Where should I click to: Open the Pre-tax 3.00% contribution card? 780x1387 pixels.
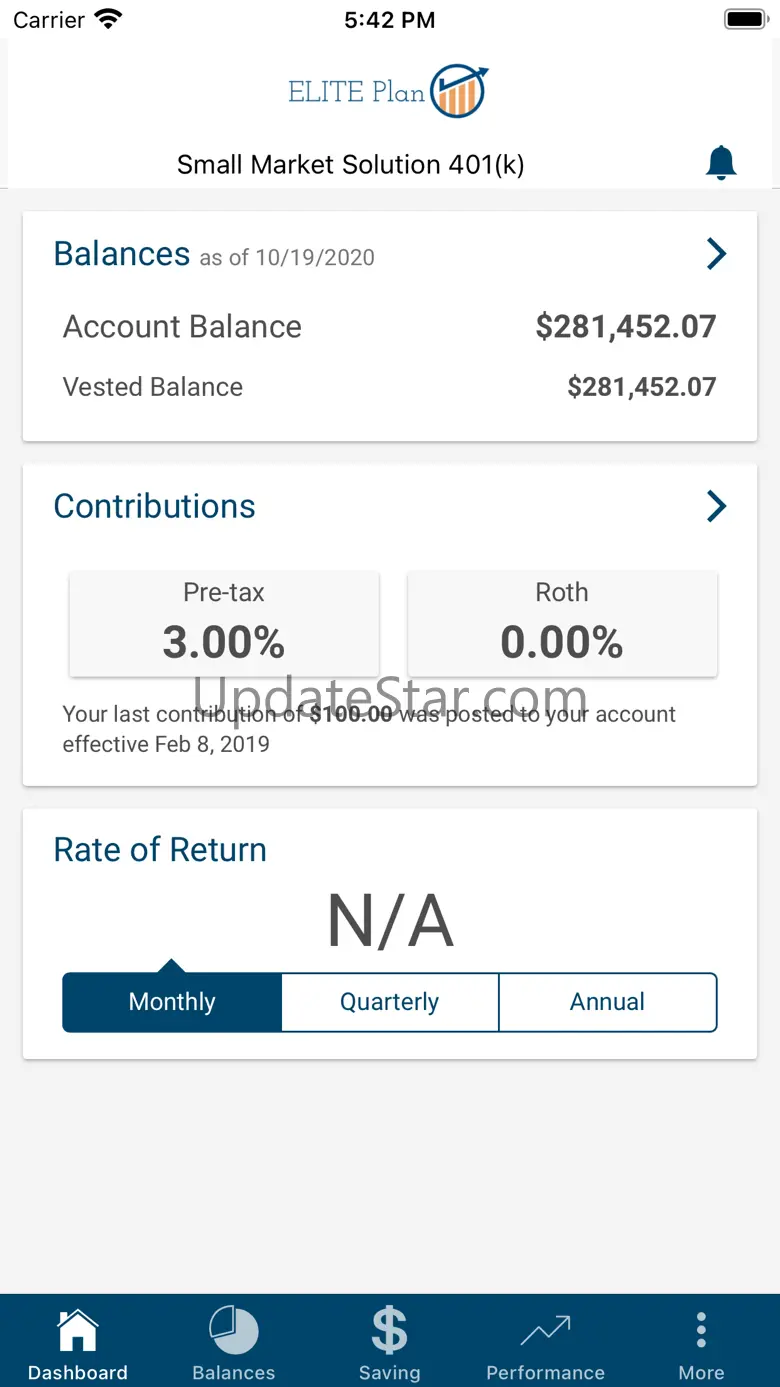(x=224, y=623)
